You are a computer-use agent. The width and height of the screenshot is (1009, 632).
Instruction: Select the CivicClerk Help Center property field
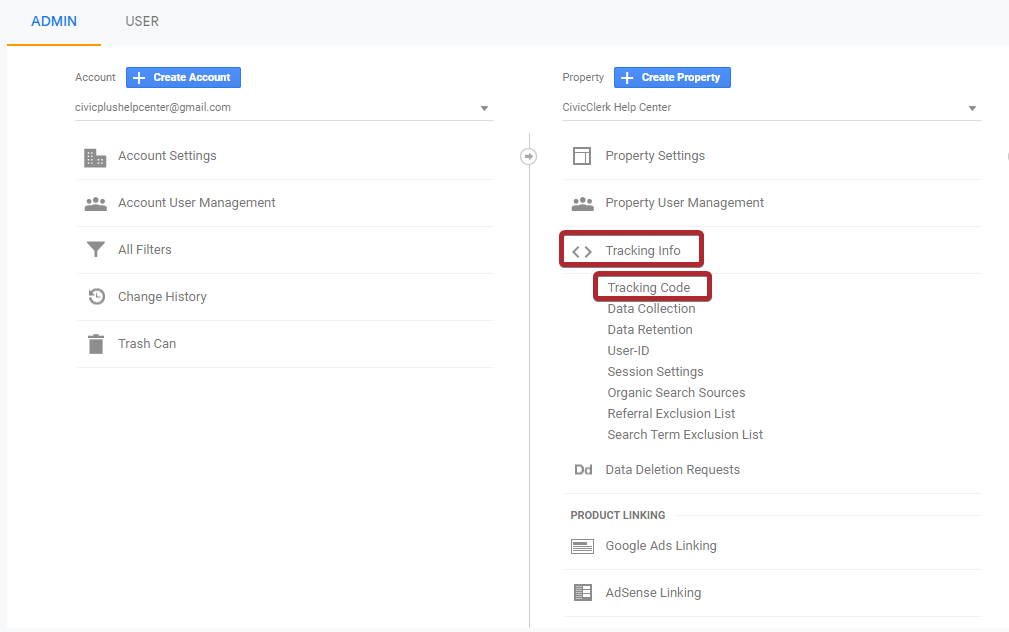[772, 107]
